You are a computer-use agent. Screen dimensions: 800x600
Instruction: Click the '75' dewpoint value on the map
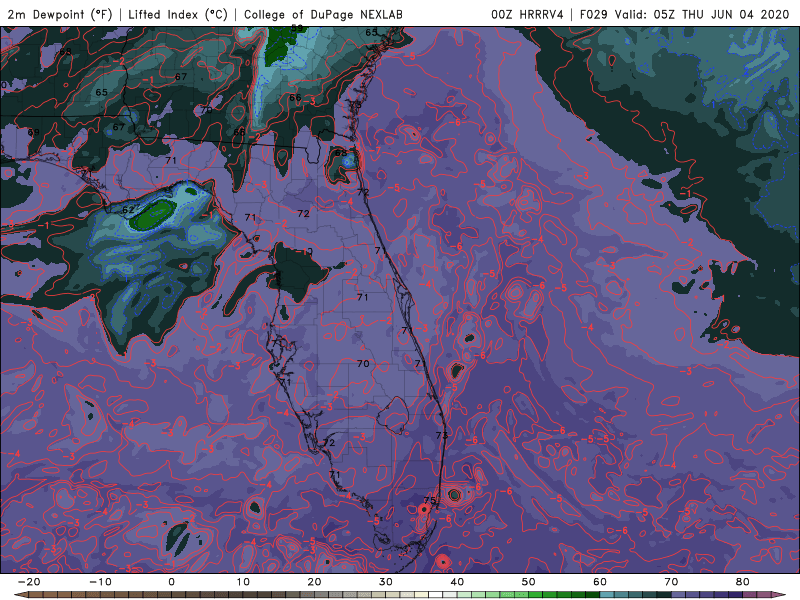pos(430,501)
